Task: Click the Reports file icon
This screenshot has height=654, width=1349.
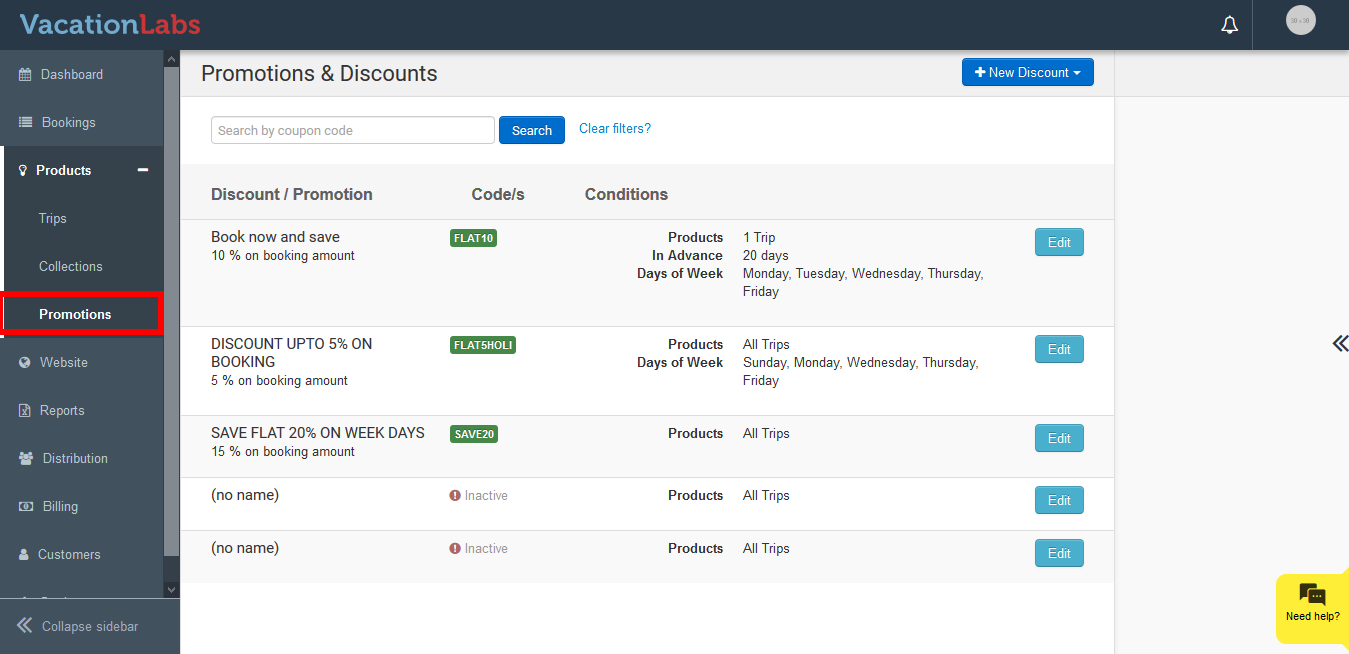Action: [25, 411]
